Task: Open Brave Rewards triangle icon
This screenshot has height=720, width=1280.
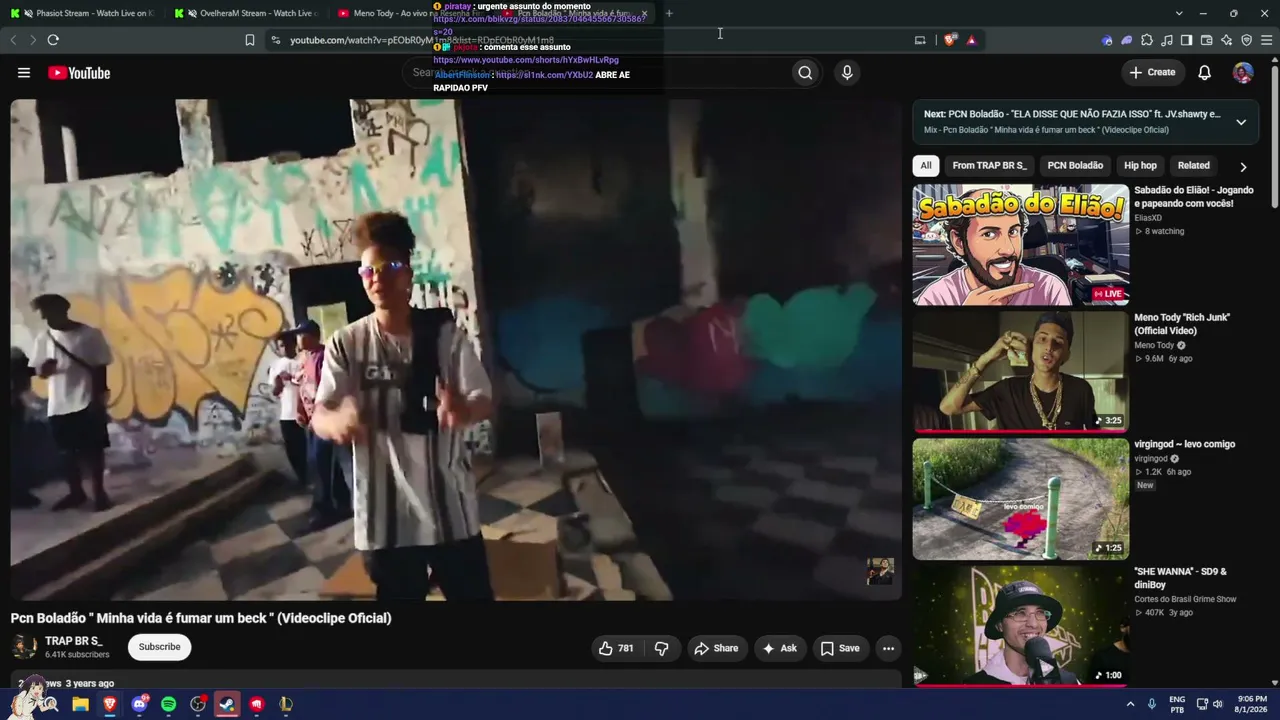Action: (x=971, y=40)
